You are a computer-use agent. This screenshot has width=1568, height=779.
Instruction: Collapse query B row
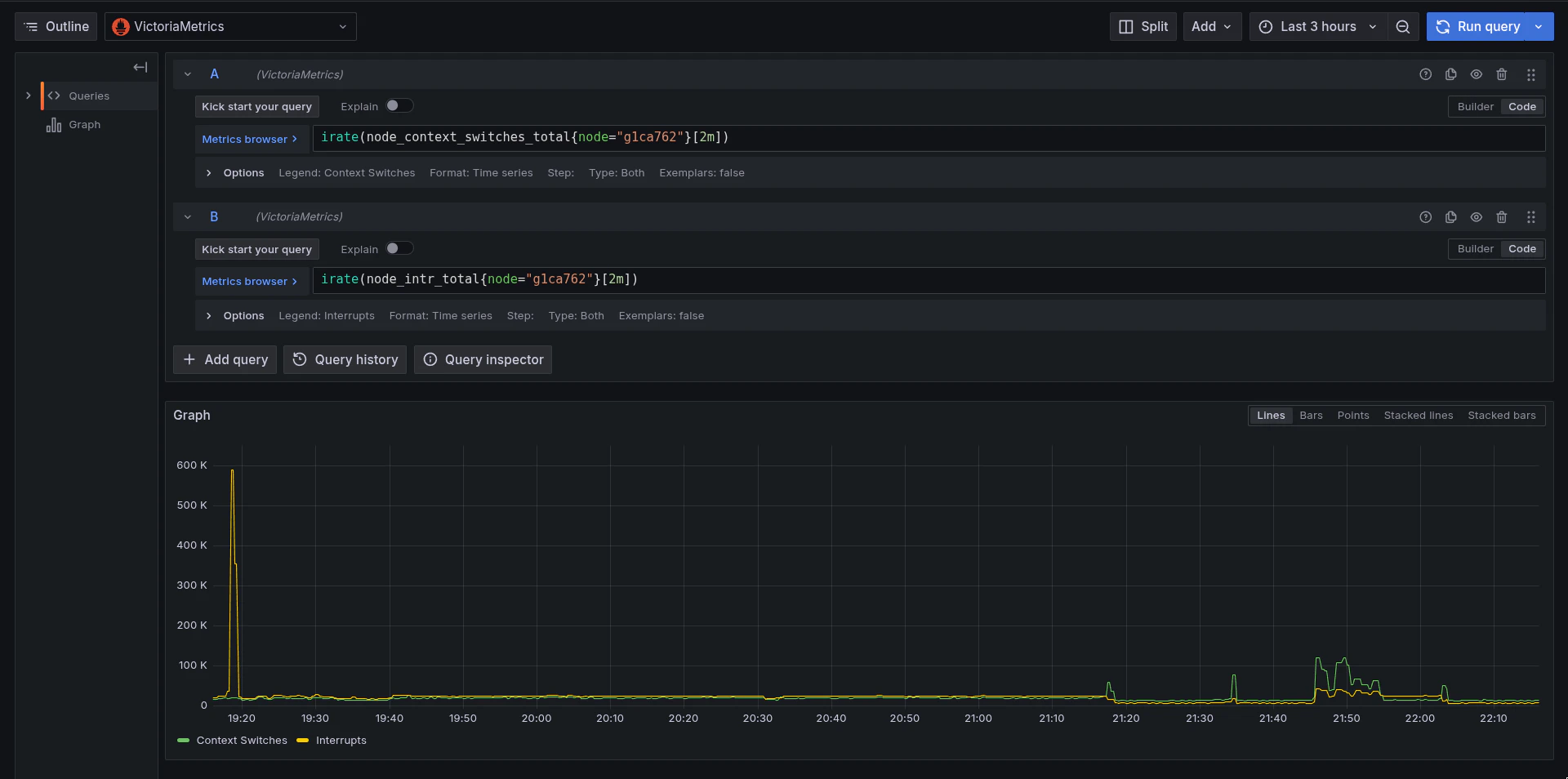point(188,216)
